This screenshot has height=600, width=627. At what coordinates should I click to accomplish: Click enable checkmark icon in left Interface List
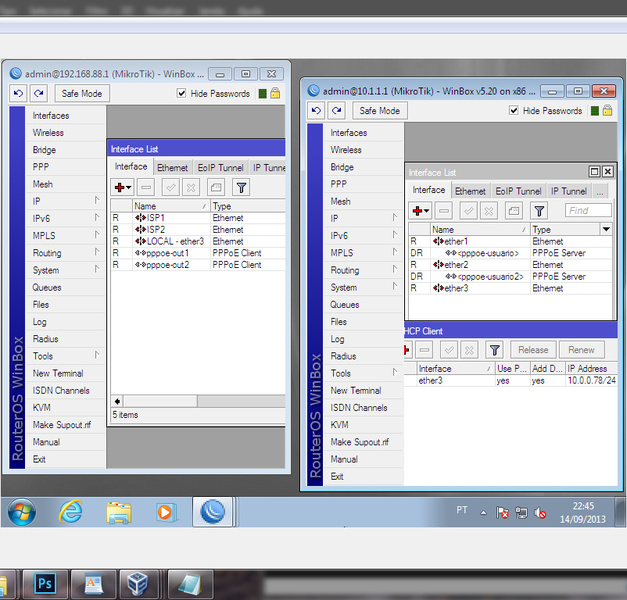pyautogui.click(x=171, y=187)
